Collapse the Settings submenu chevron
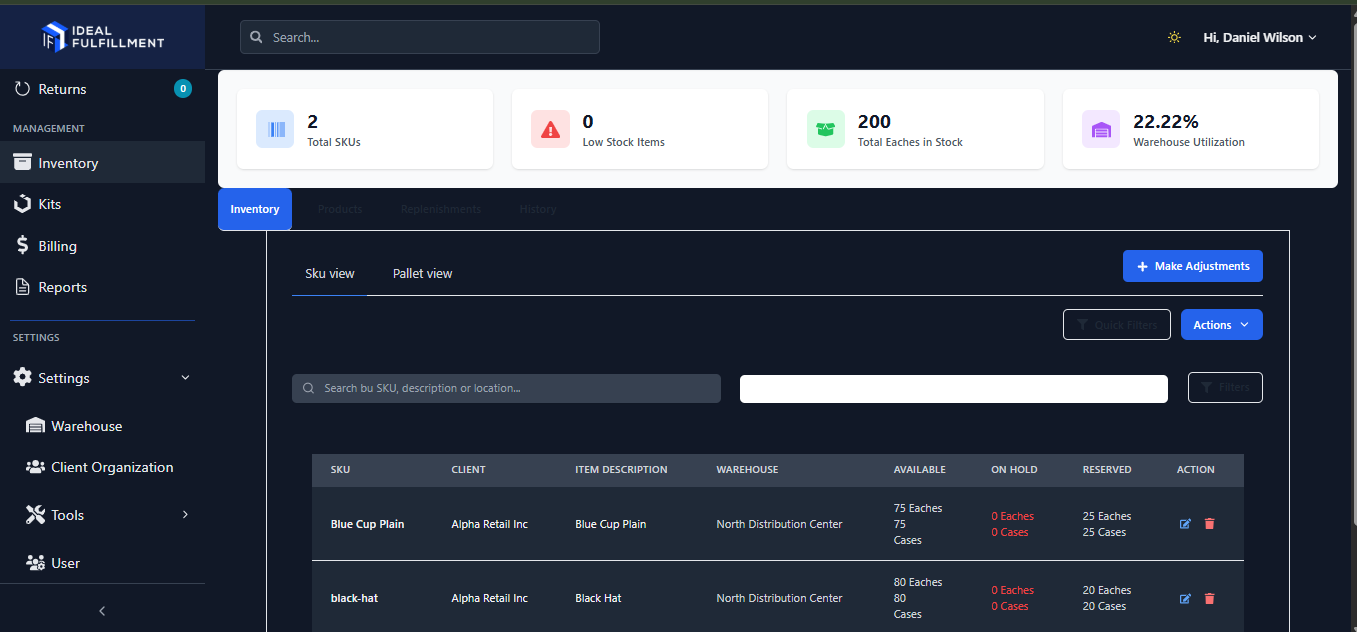The image size is (1357, 632). coord(185,378)
